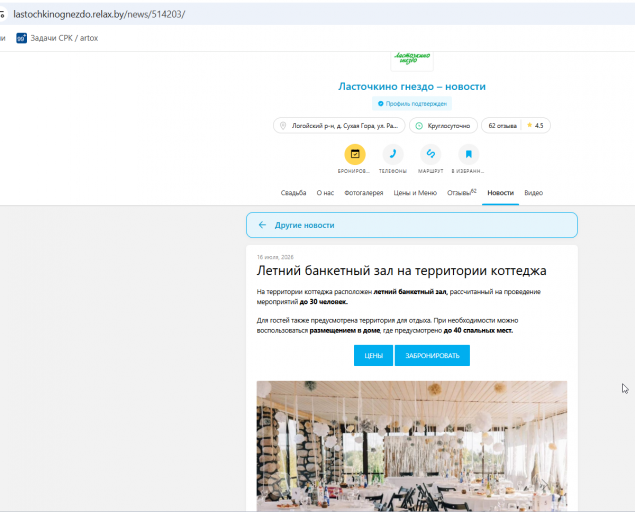Image resolution: width=635 pixels, height=512 pixels.
Task: Open the banquet hall photo
Action: 412,446
